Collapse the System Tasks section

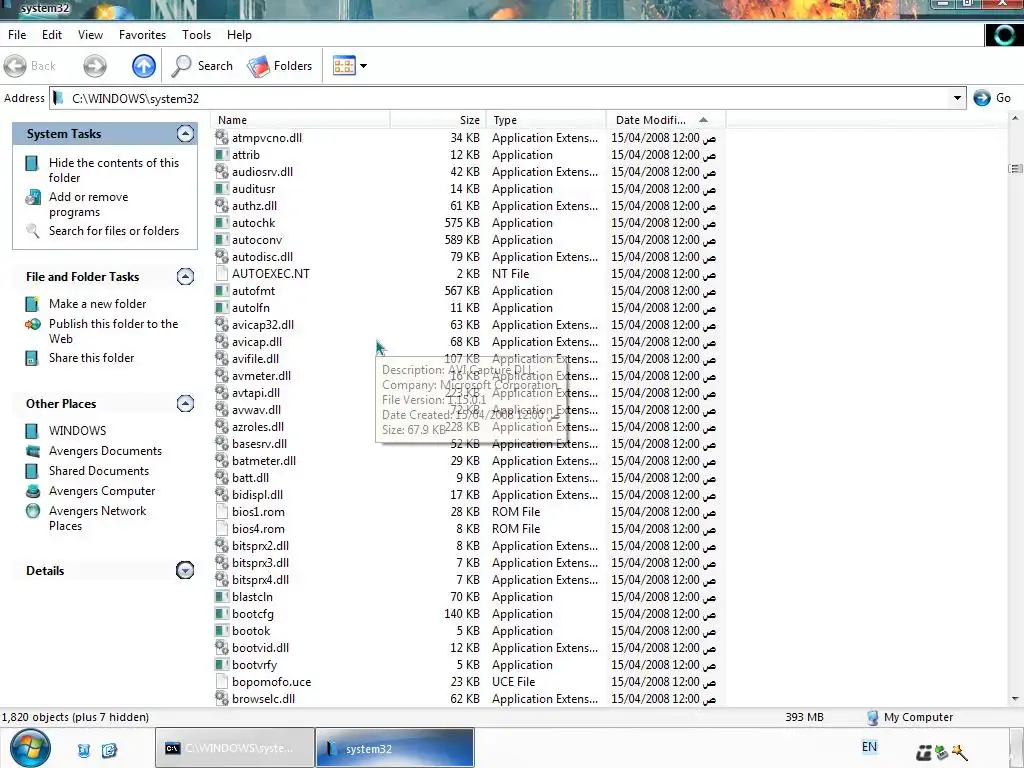point(185,134)
